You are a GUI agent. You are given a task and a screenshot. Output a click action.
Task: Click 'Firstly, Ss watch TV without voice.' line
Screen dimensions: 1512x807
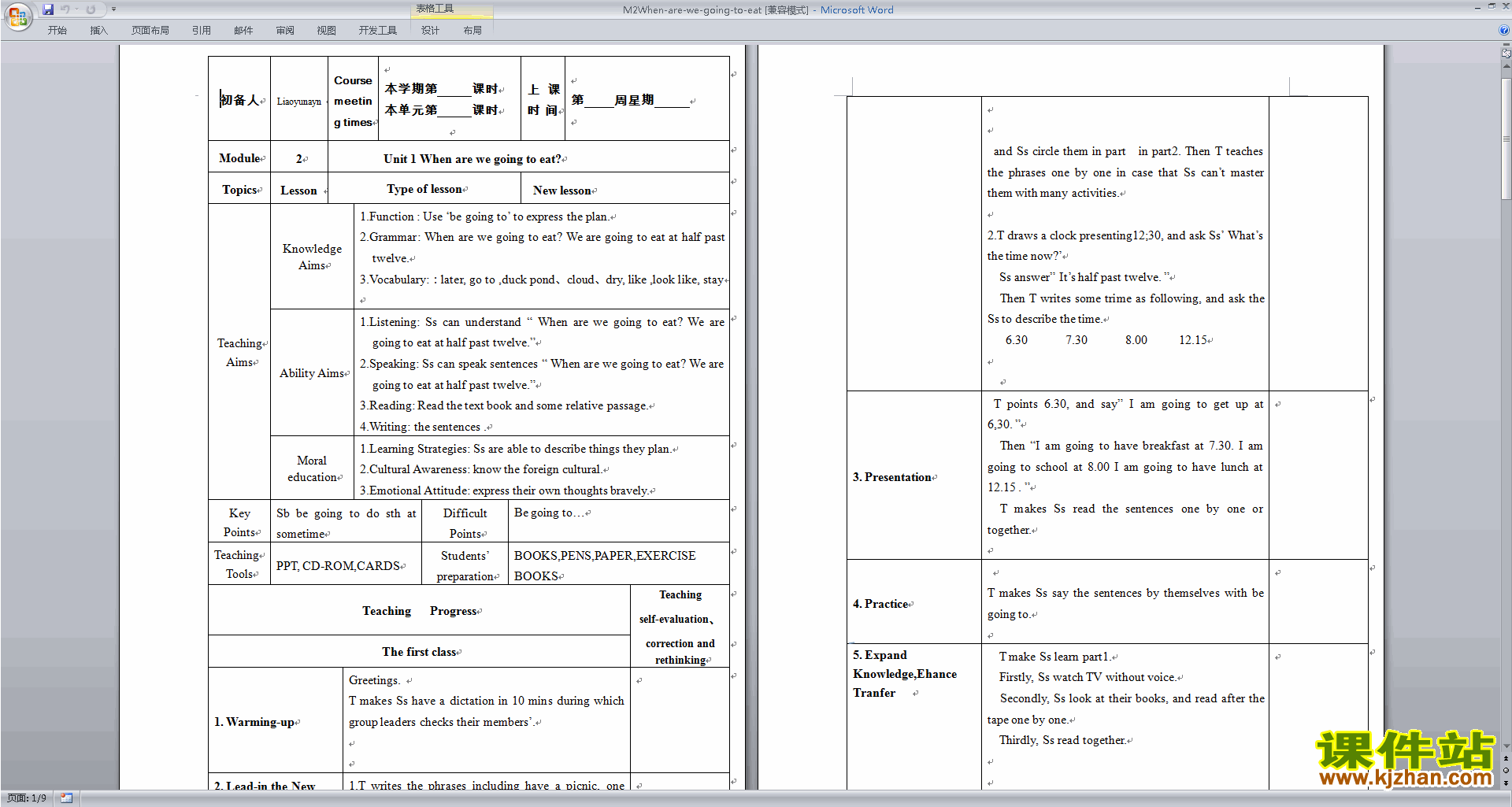point(1088,677)
